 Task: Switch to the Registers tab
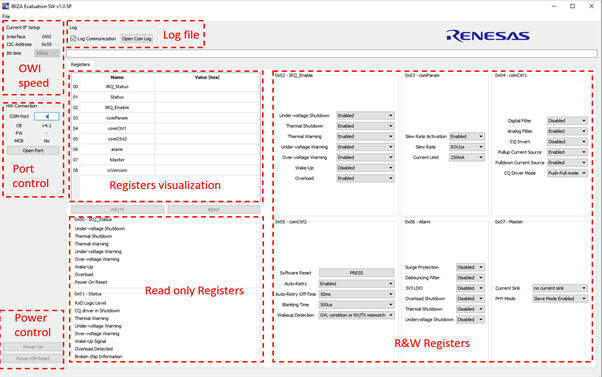[x=80, y=64]
